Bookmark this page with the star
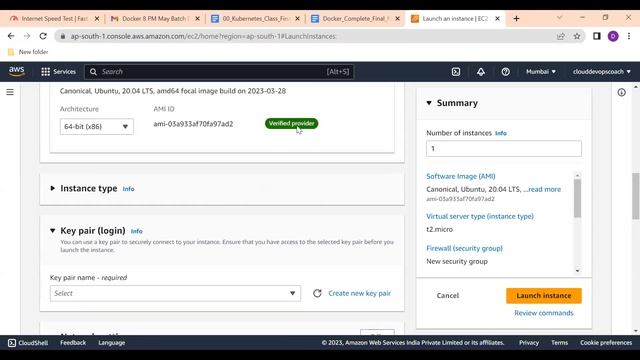640x360 pixels. (x=577, y=36)
